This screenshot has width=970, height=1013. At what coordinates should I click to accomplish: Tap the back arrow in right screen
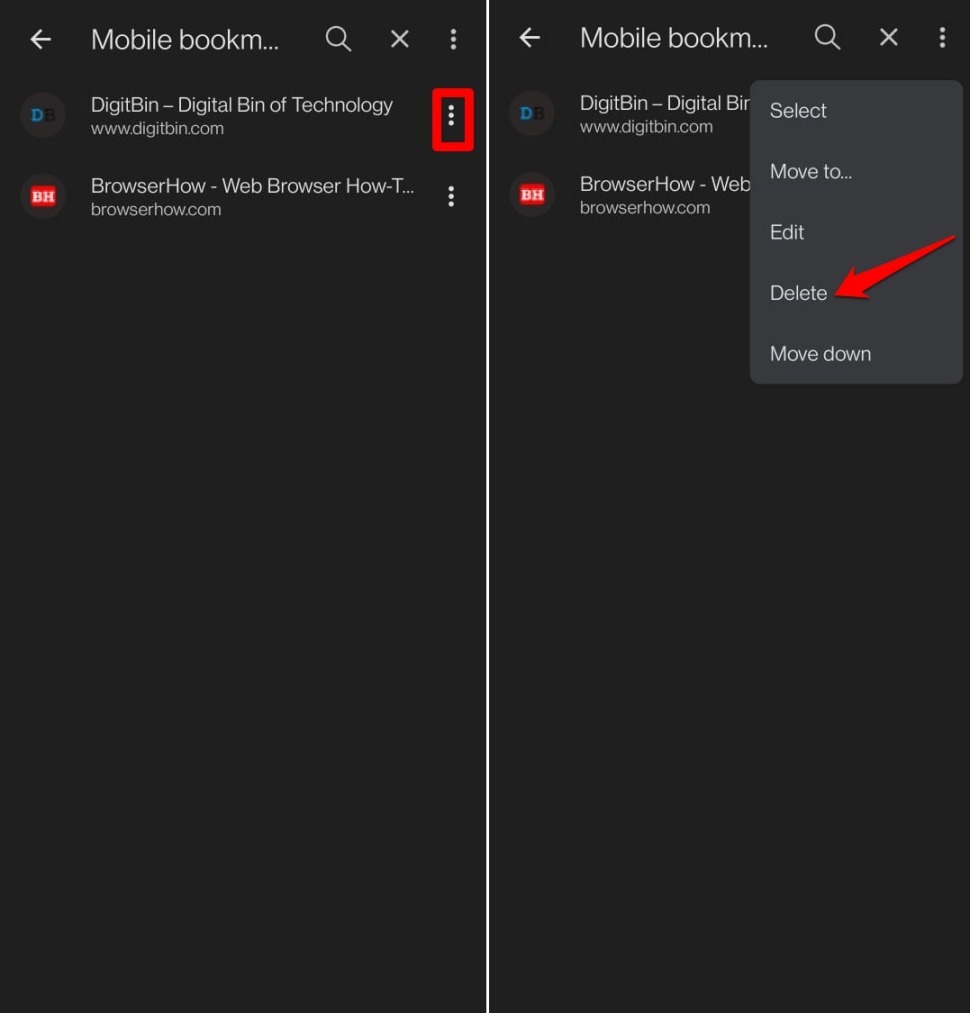(529, 37)
